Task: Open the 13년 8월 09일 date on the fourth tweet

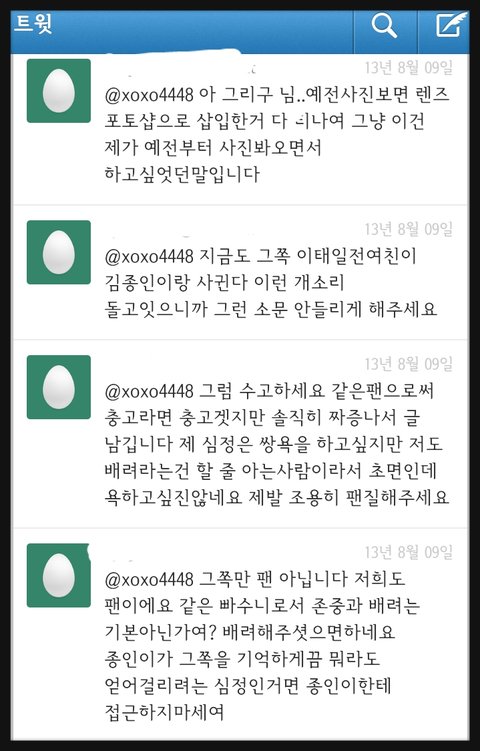Action: click(x=409, y=552)
